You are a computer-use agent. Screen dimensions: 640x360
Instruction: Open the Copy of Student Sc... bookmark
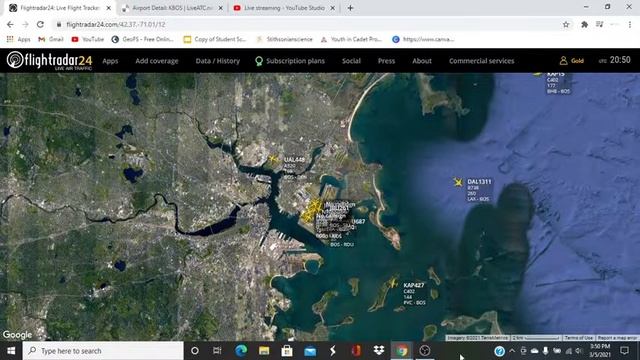tap(215, 39)
